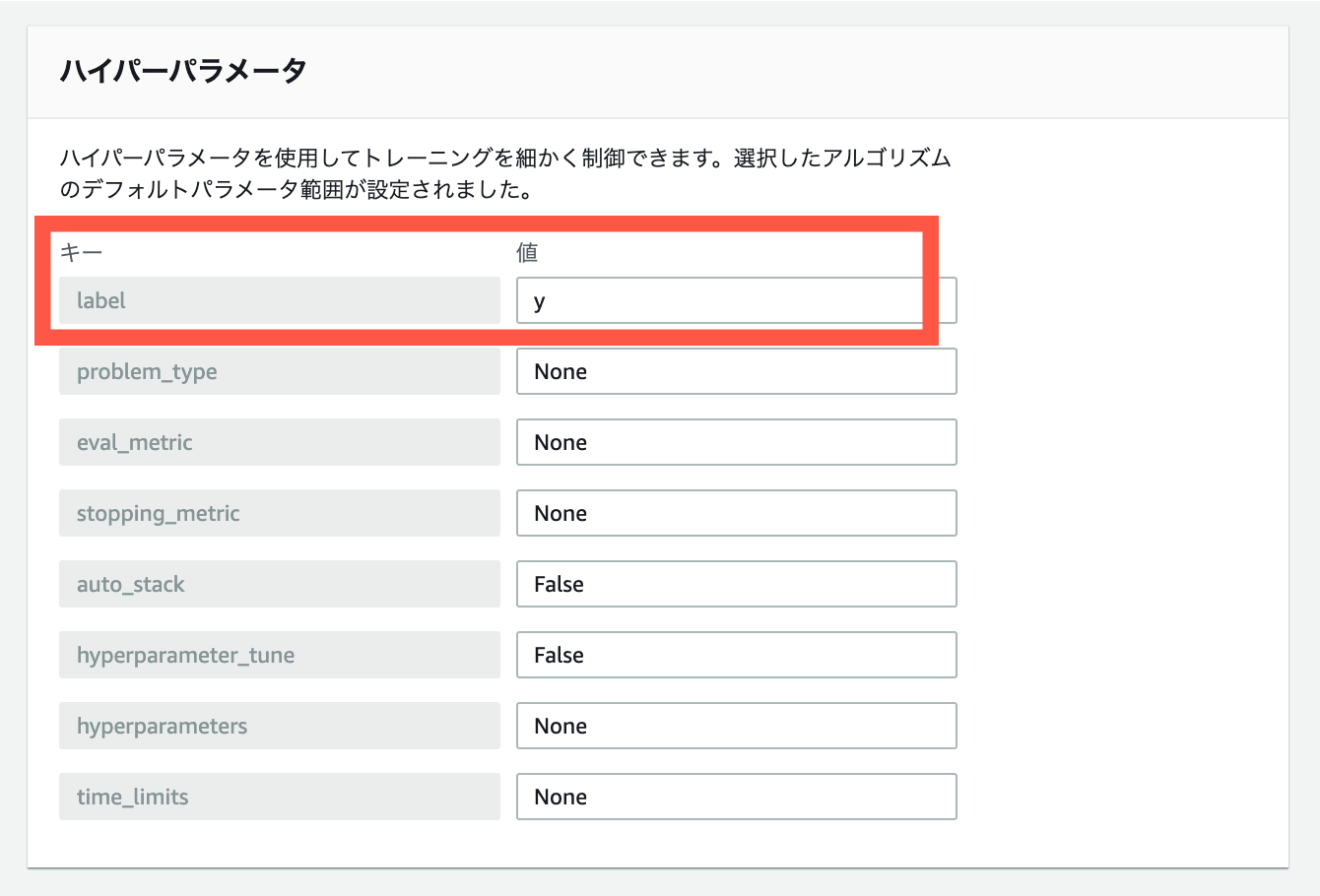Click the 値 column header

527,253
